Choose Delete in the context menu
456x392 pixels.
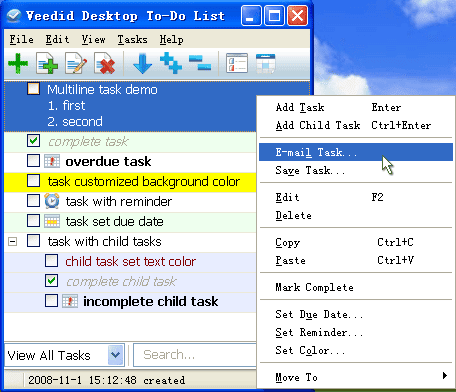[x=356, y=215]
